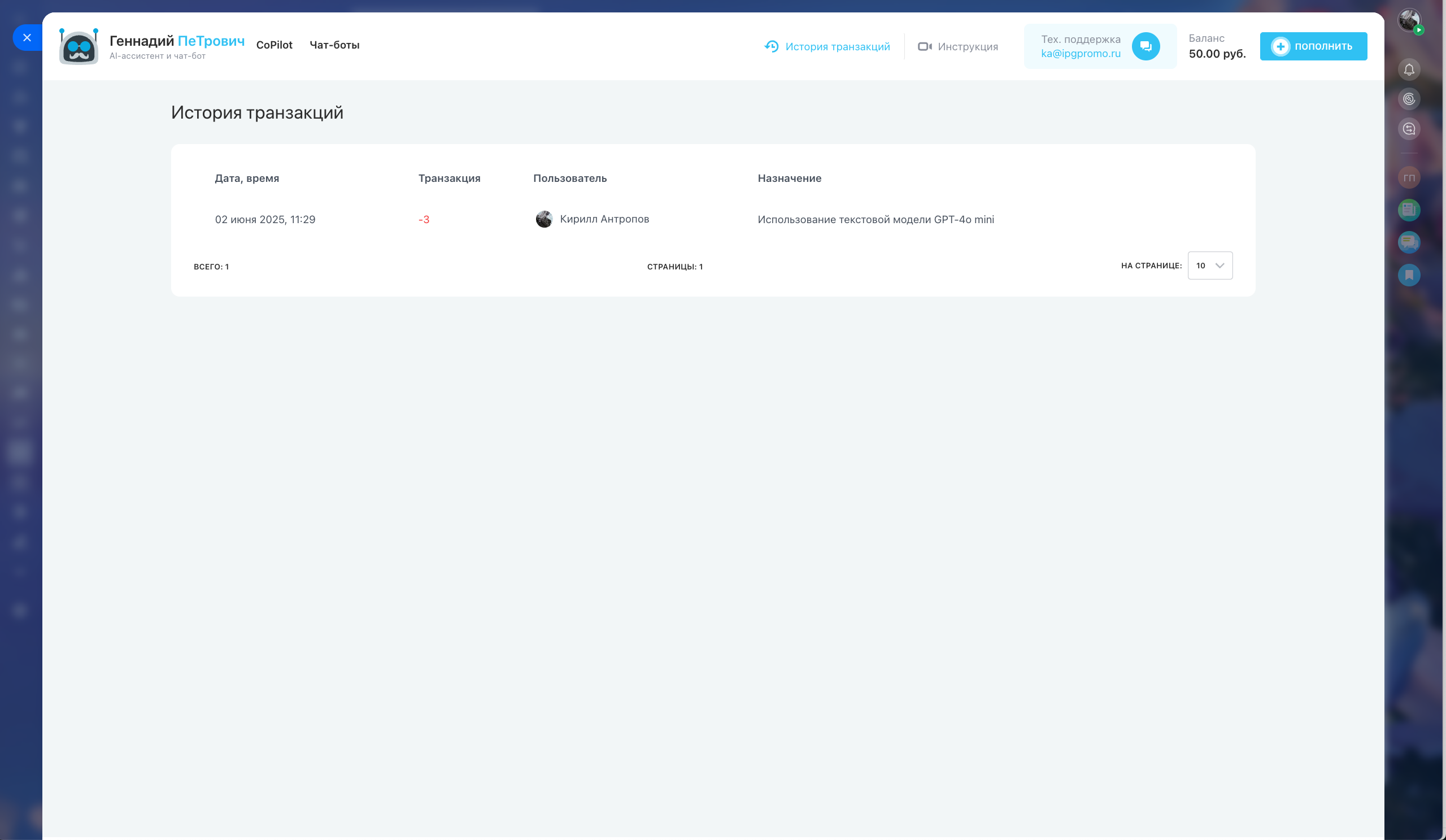Open the profile avatar at top right
Image resolution: width=1446 pixels, height=840 pixels.
tap(1409, 21)
